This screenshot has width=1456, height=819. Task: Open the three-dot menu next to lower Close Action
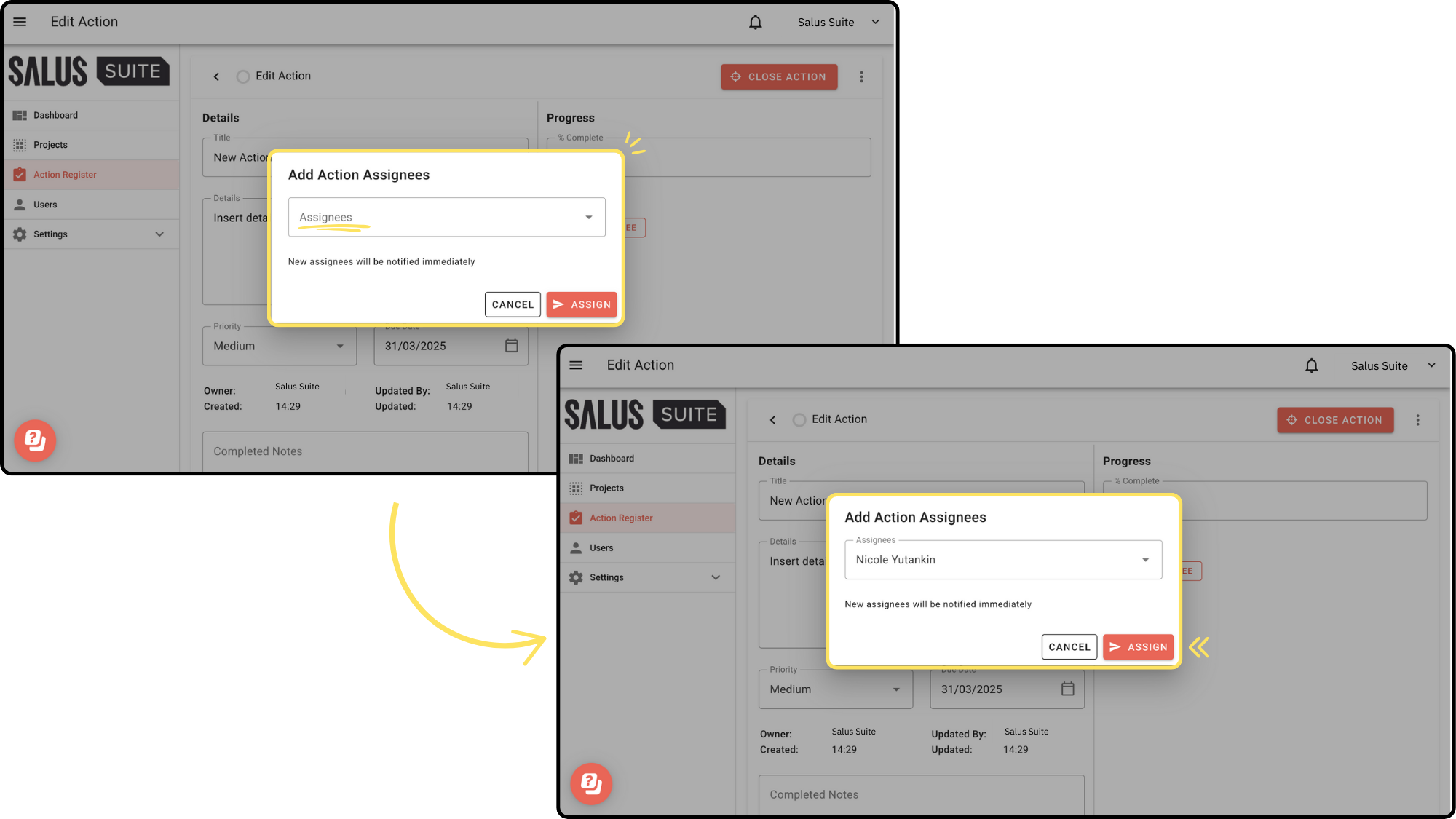coord(1417,420)
